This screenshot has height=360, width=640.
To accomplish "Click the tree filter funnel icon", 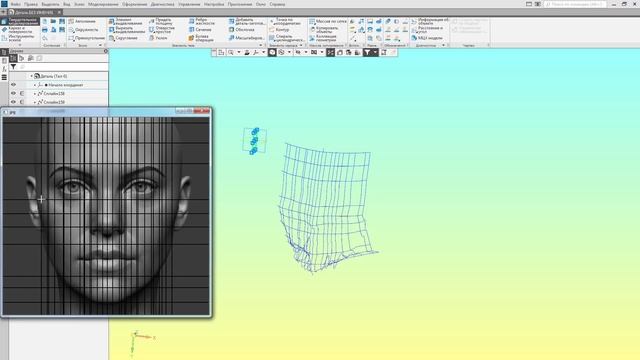I will click(13, 67).
